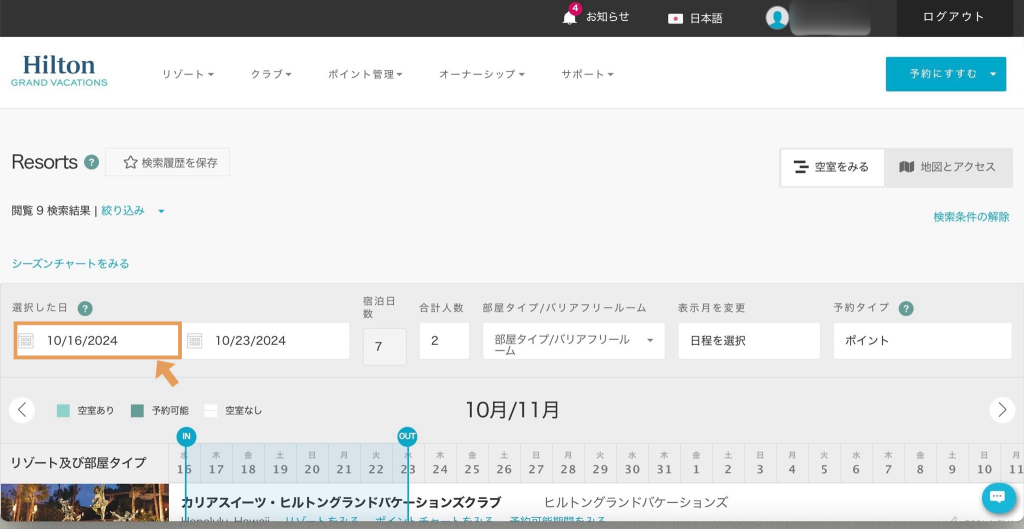Click the Hilton Grand Vacations logo
The image size is (1024, 529).
(59, 71)
